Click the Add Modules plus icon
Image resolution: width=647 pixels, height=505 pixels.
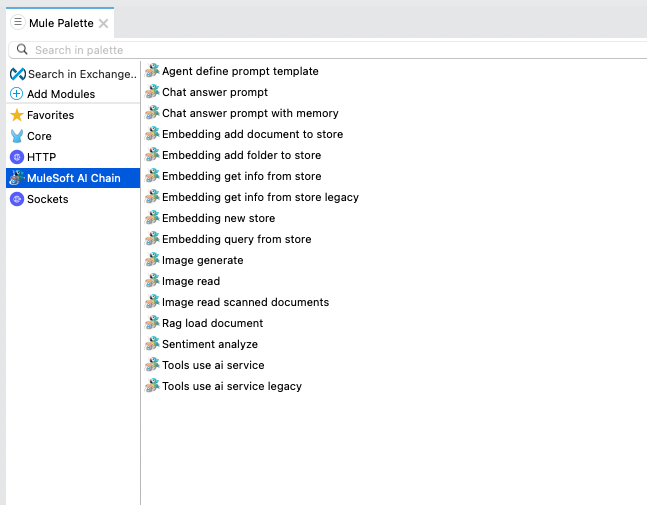click(x=17, y=94)
